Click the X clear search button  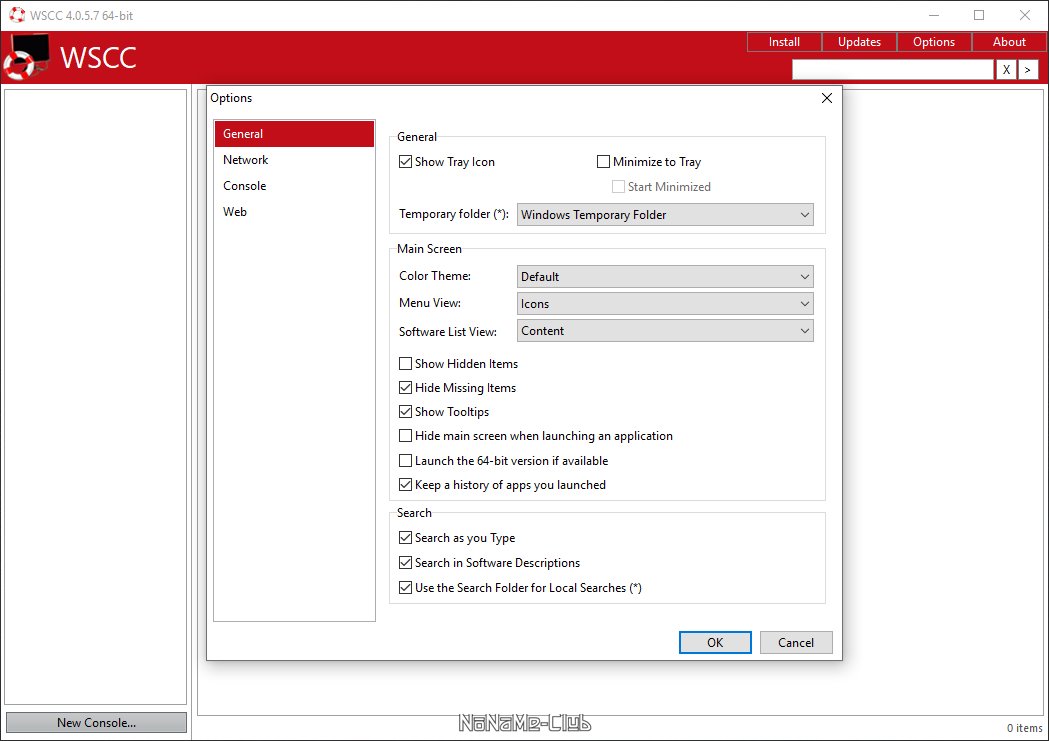(1006, 69)
